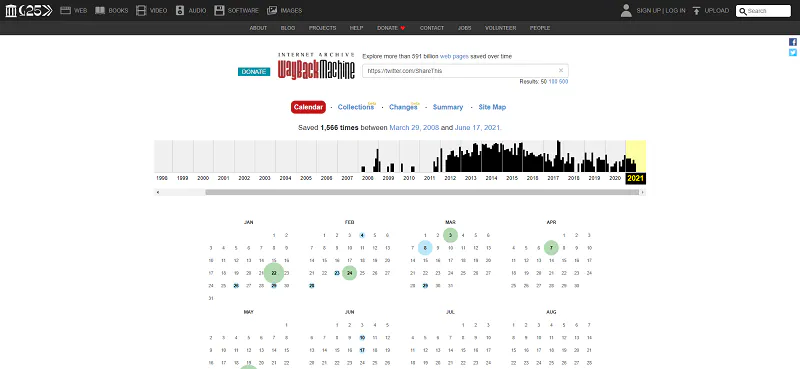Open the Software floppy disk icon
The height and width of the screenshot is (369, 800).
[219, 10]
